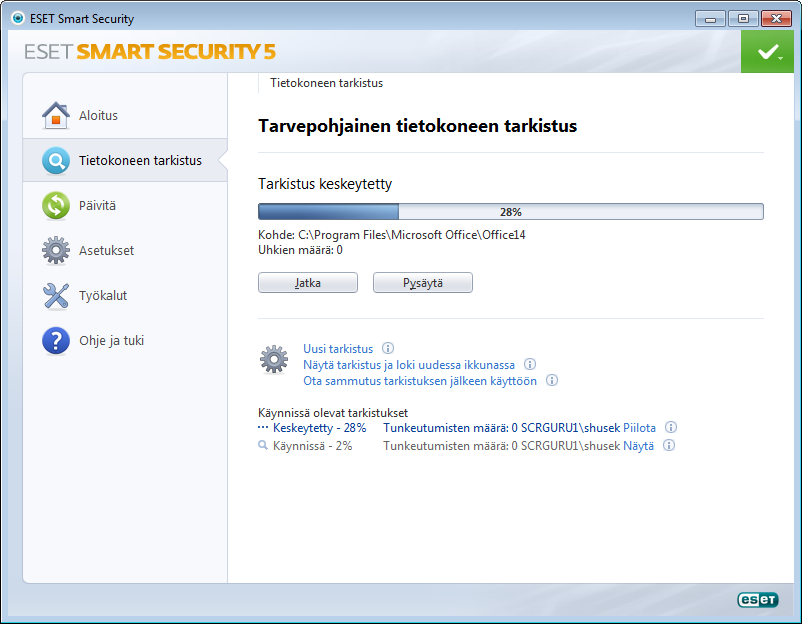Image resolution: width=802 pixels, height=624 pixels.
Task: Click the Tietokoneen tarkistus breadcrumb text
Action: click(326, 83)
